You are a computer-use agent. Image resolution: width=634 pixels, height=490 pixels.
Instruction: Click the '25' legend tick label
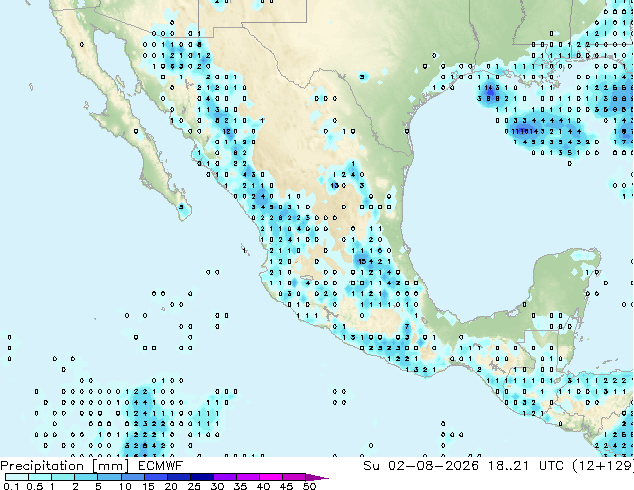(x=194, y=486)
